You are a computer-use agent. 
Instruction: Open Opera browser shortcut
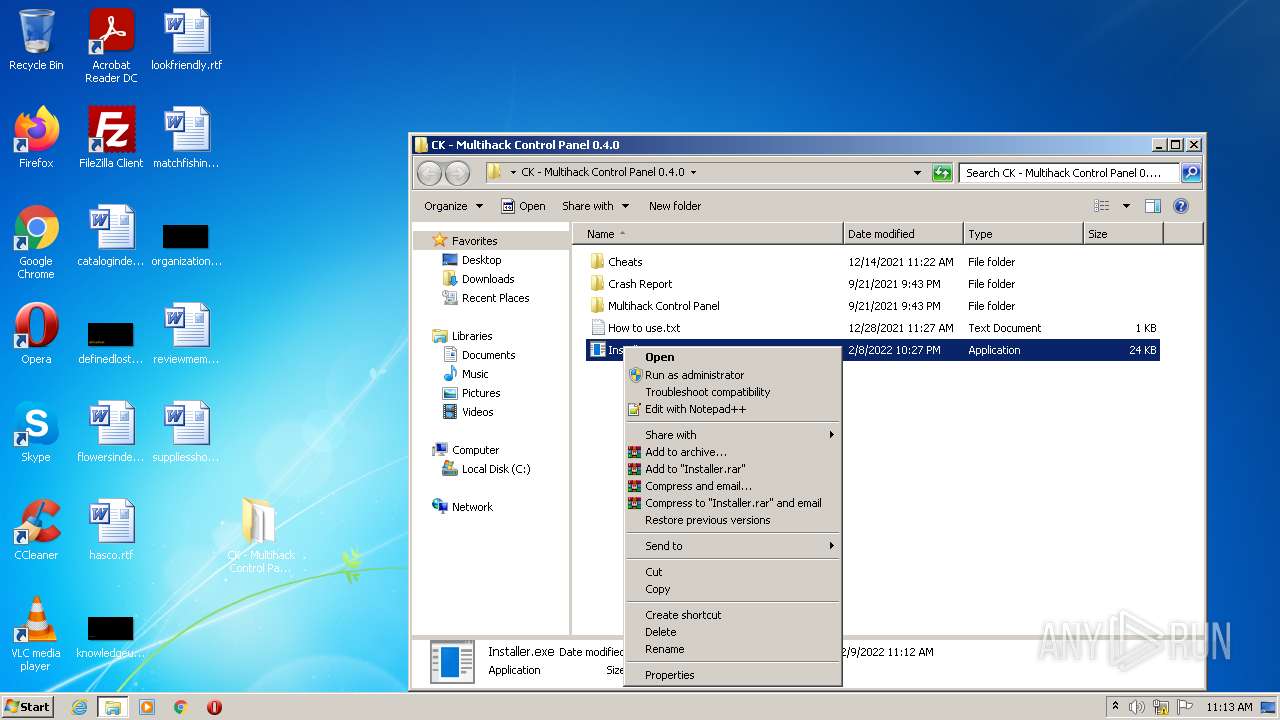tap(36, 334)
